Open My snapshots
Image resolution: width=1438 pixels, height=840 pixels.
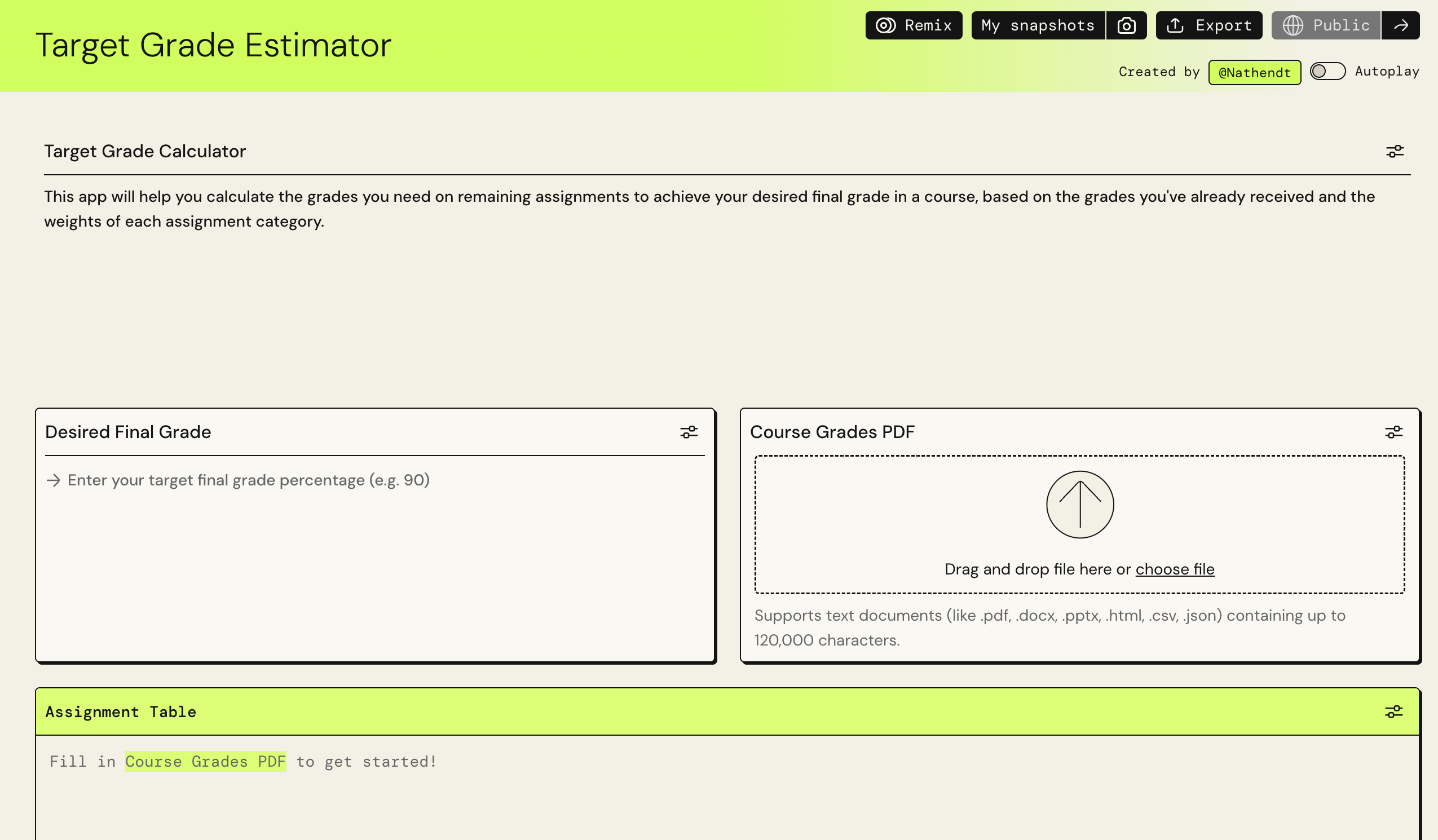coord(1038,26)
